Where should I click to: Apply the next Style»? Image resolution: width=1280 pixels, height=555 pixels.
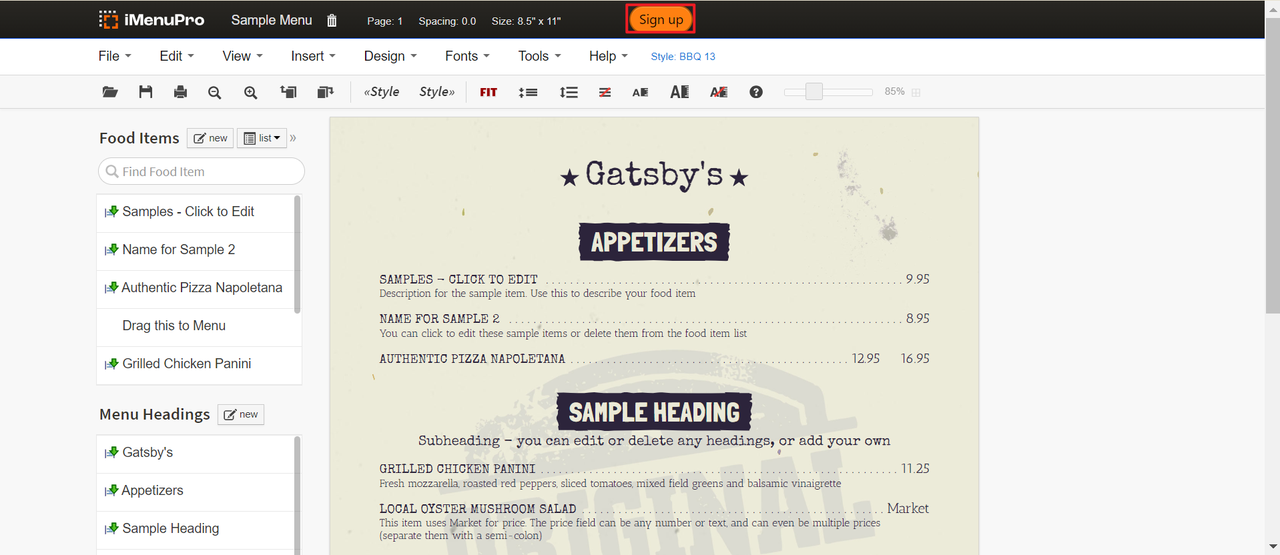click(437, 92)
